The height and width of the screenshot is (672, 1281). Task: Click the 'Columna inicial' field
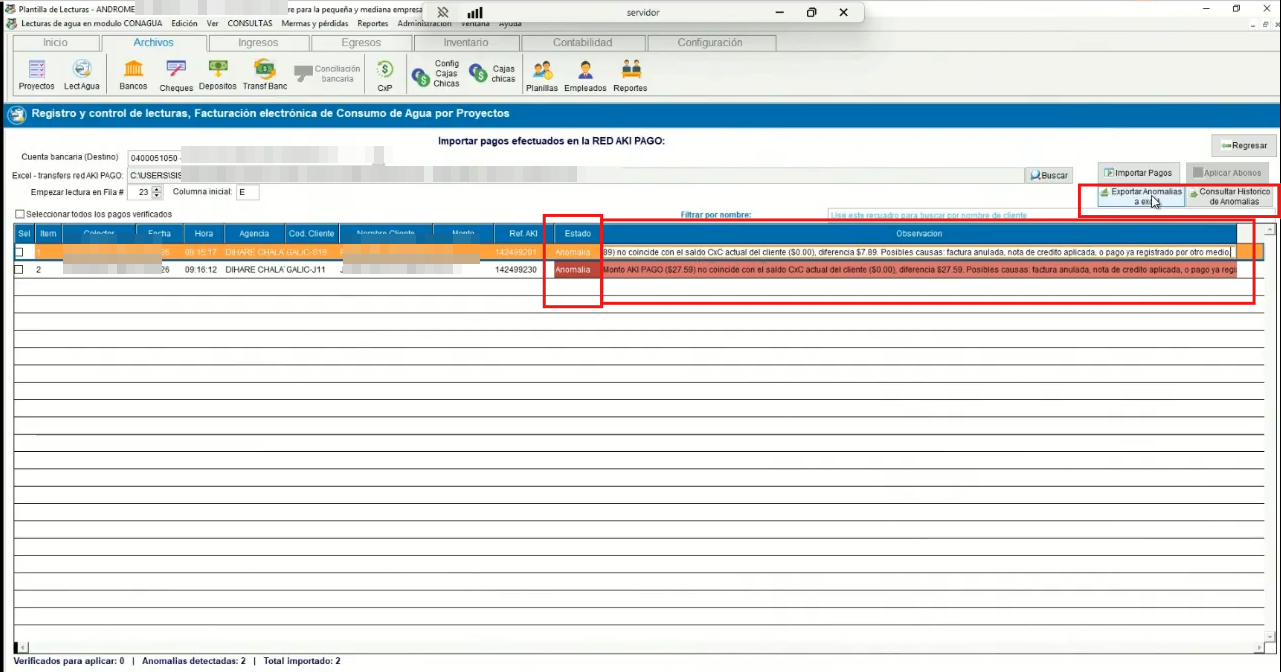(x=247, y=192)
